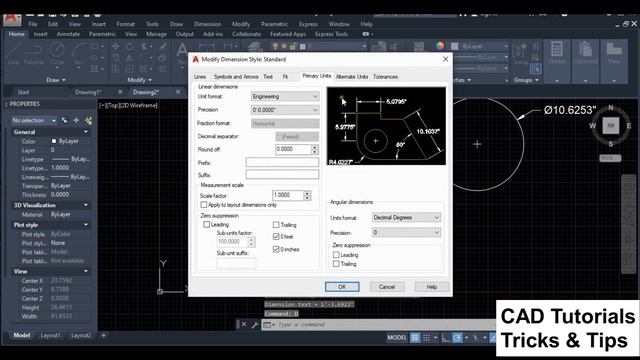This screenshot has width=640, height=360.
Task: Switch to the Lines tab
Action: click(200, 77)
